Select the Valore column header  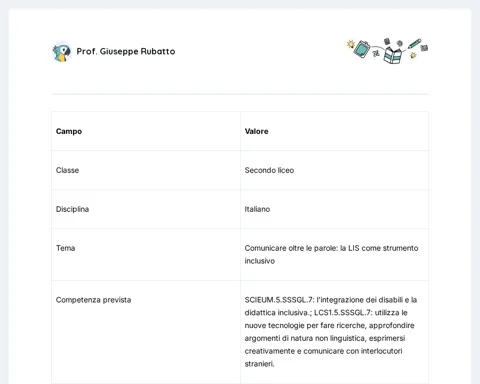click(x=256, y=131)
